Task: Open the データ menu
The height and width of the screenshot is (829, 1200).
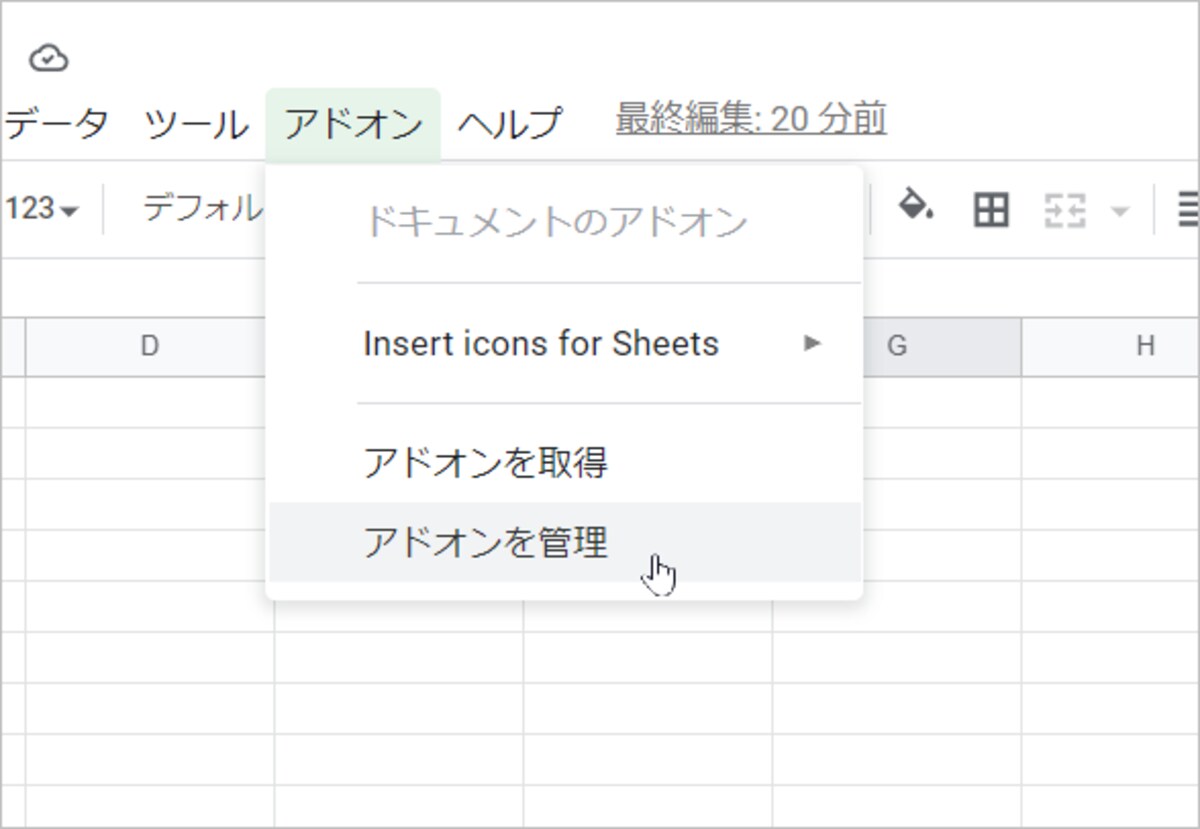Action: (x=54, y=124)
